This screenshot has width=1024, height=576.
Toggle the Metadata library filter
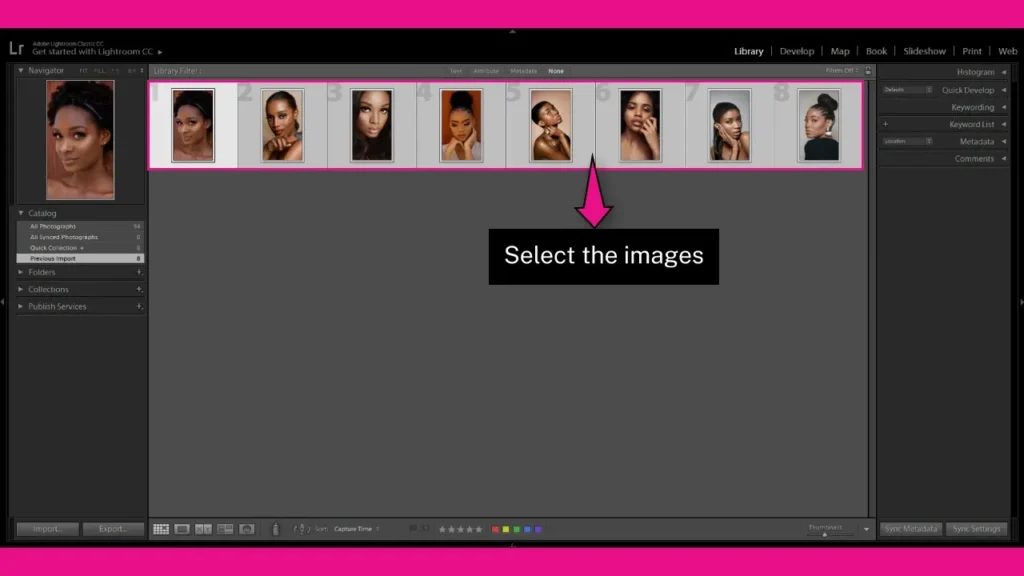[x=523, y=71]
